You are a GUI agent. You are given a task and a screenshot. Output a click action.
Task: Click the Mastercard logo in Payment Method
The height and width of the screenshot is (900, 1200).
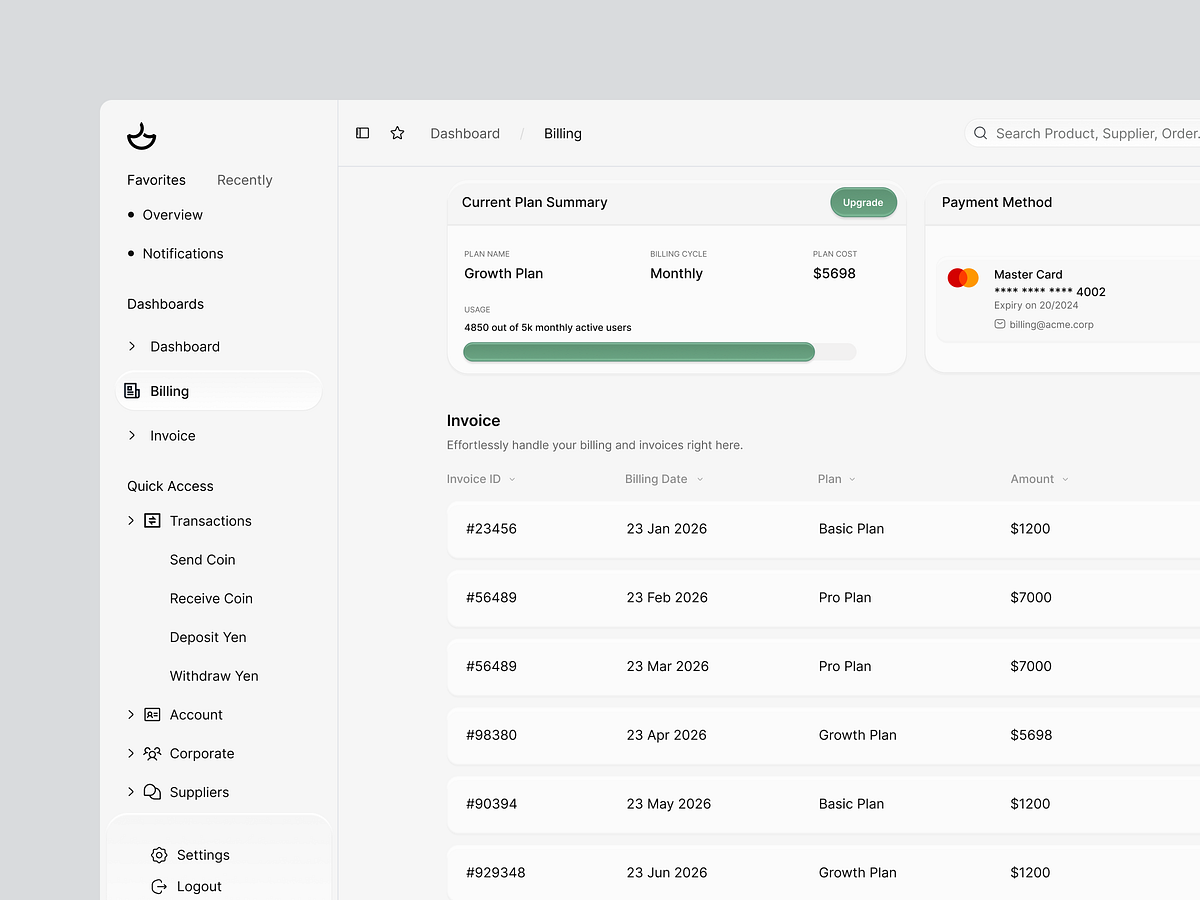(962, 278)
